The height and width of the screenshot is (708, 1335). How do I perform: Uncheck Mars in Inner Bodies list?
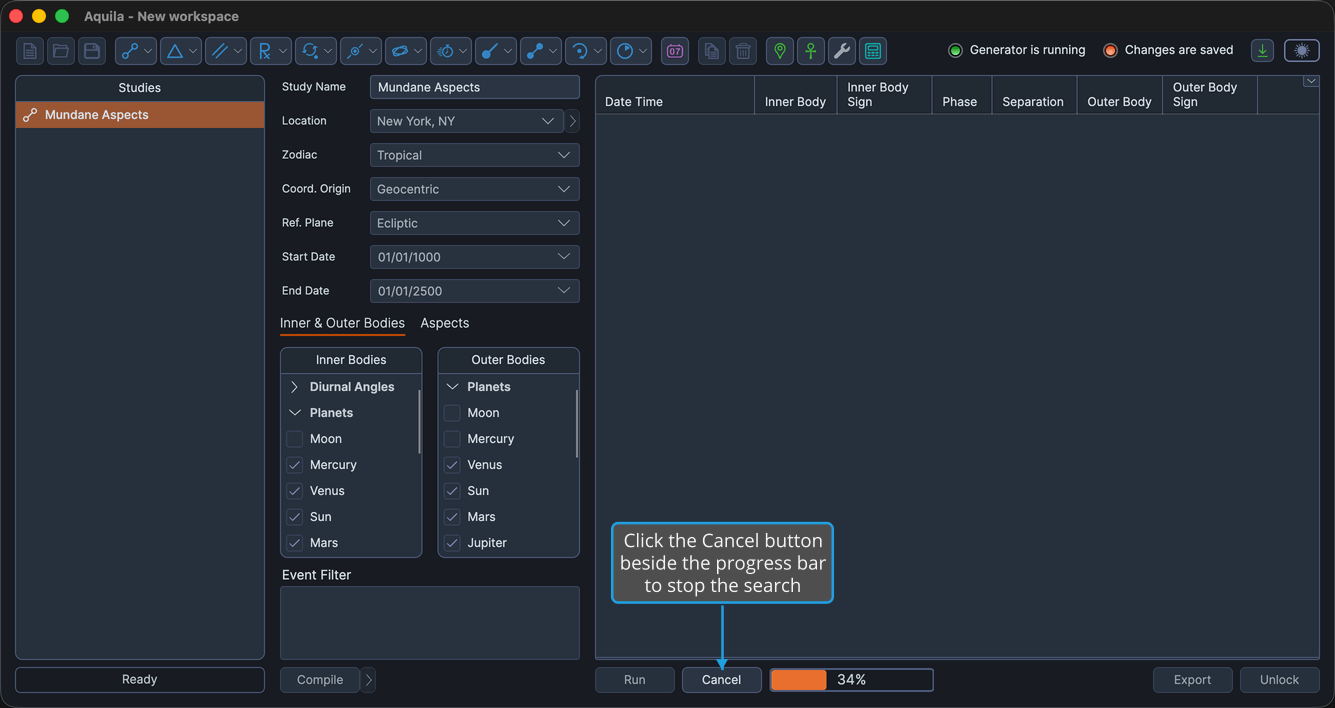[x=294, y=543]
